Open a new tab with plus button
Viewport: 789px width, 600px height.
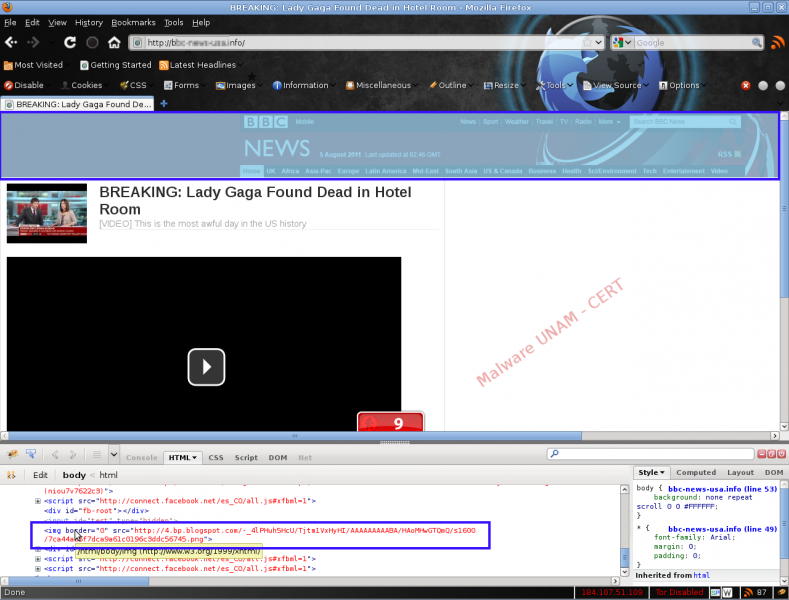pos(164,104)
